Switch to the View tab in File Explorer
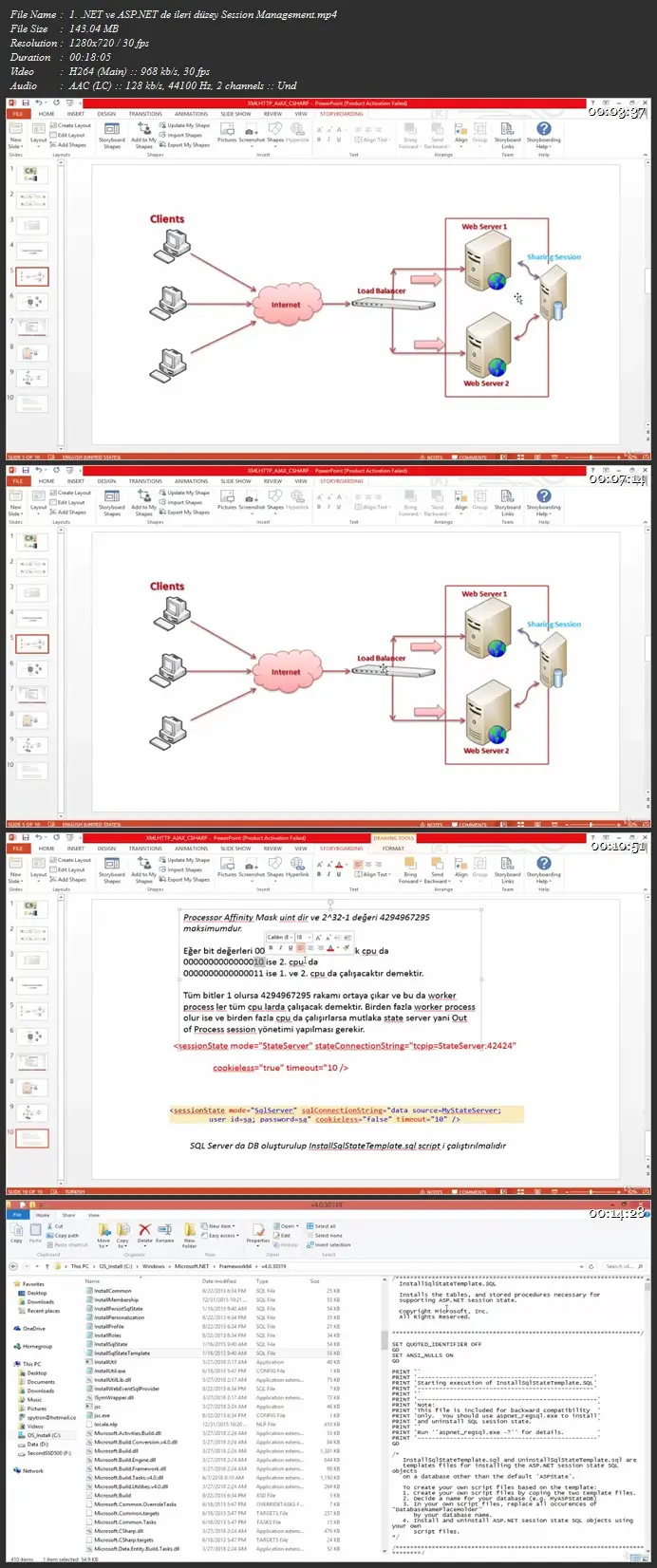The image size is (657, 1568). point(93,1215)
